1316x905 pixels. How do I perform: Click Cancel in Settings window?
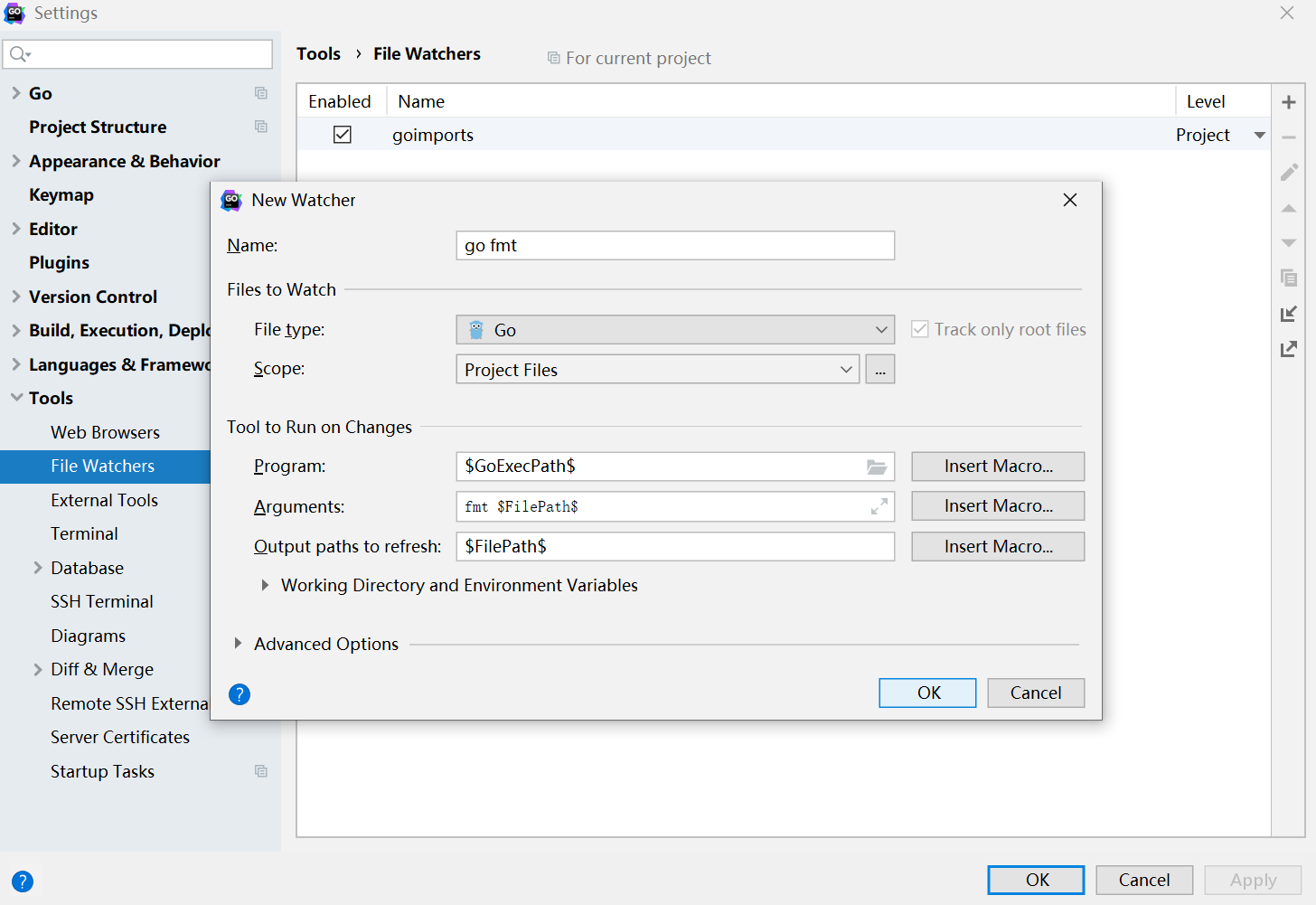1144,880
